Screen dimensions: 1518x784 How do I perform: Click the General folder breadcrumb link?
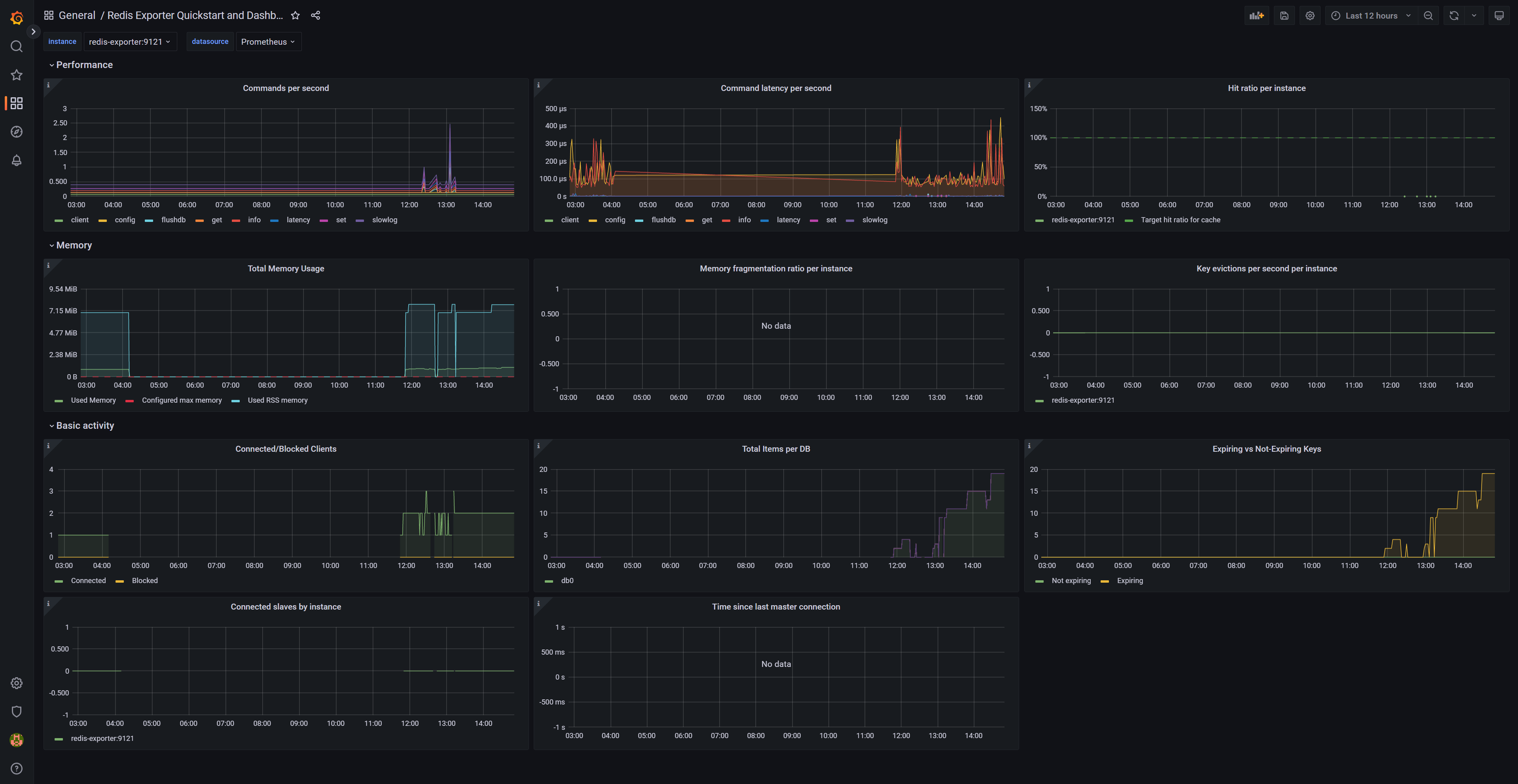pos(77,15)
